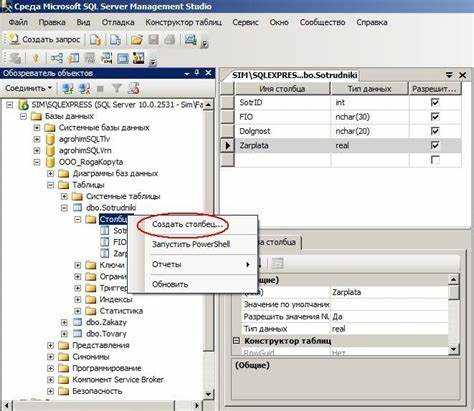Click the generate change script icon
Screen dimensions: 474x411
pos(15,58)
